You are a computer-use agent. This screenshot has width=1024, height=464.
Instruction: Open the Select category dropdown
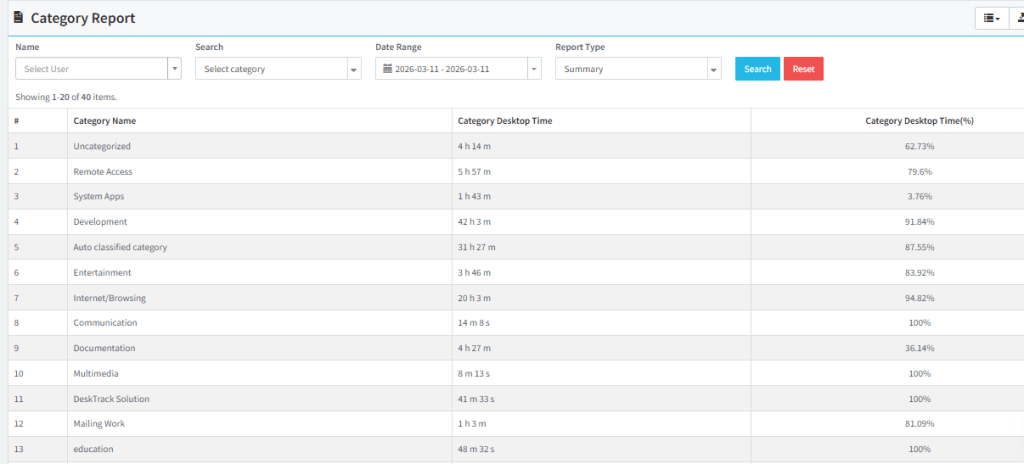[x=278, y=69]
